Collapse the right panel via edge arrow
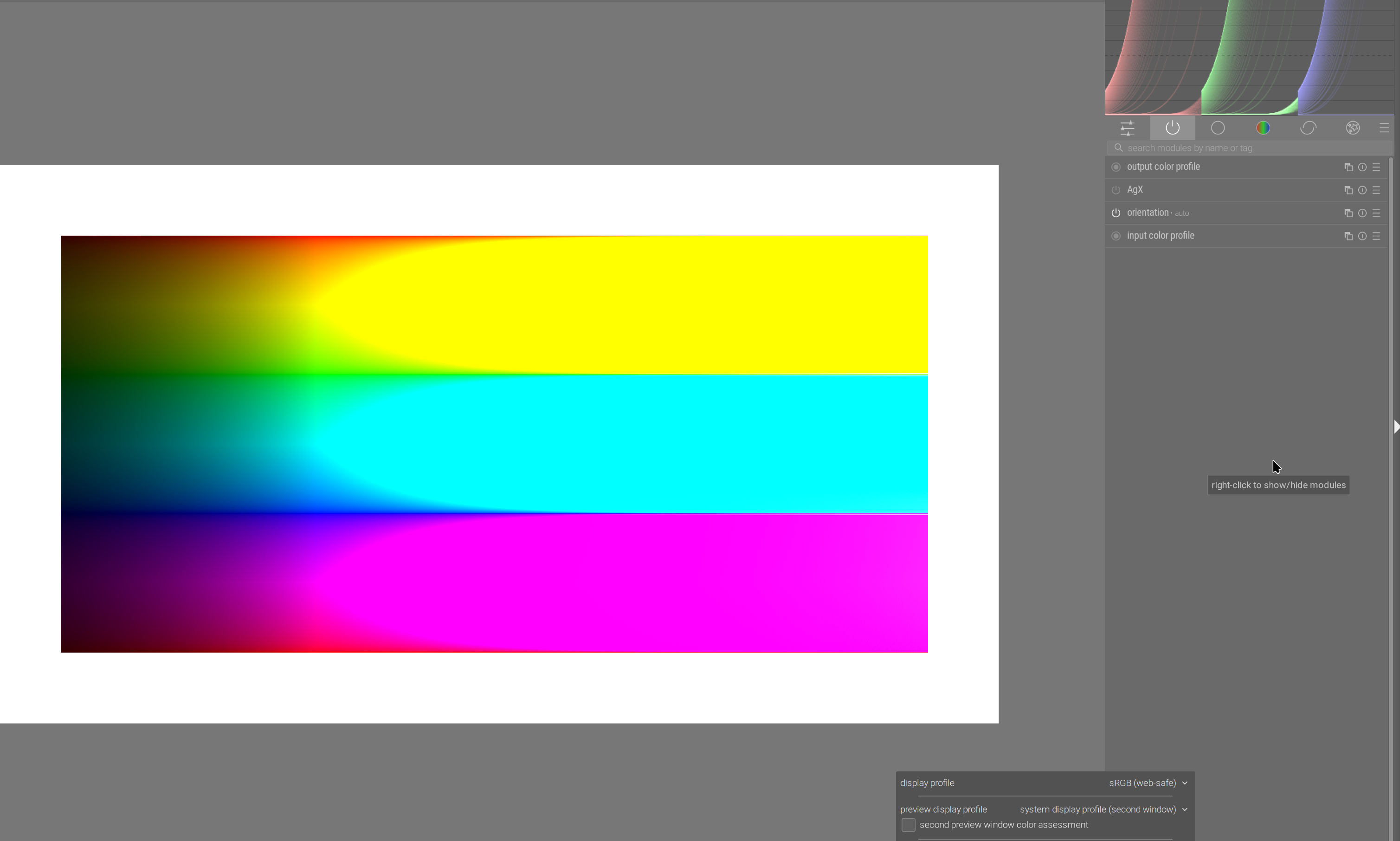 1396,427
